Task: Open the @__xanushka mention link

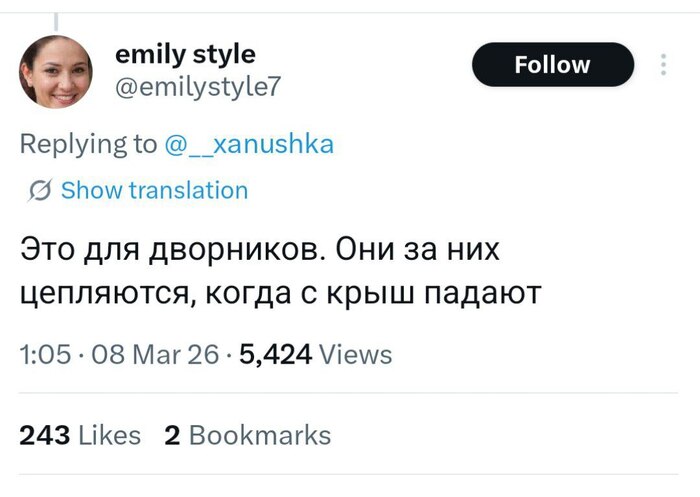Action: 247,144
